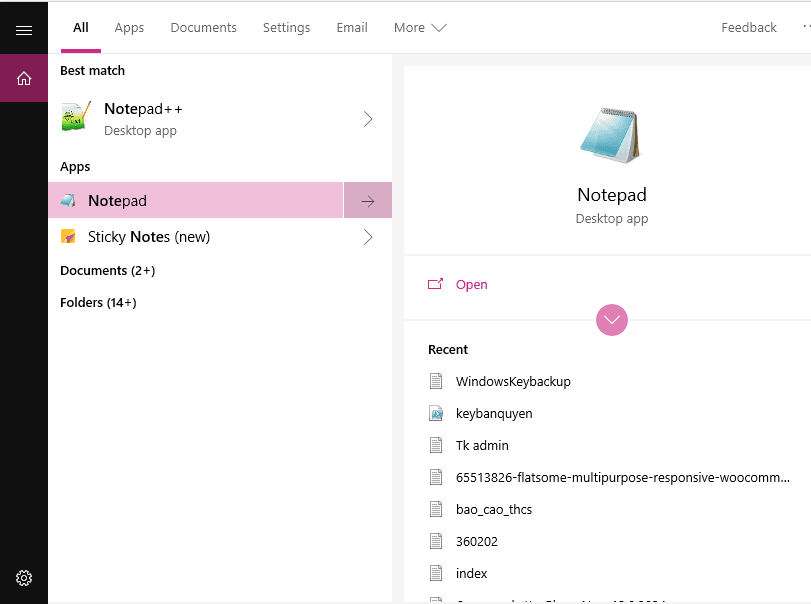This screenshot has height=604, width=811.
Task: Click the file icon beside Tk admin
Action: click(x=436, y=445)
